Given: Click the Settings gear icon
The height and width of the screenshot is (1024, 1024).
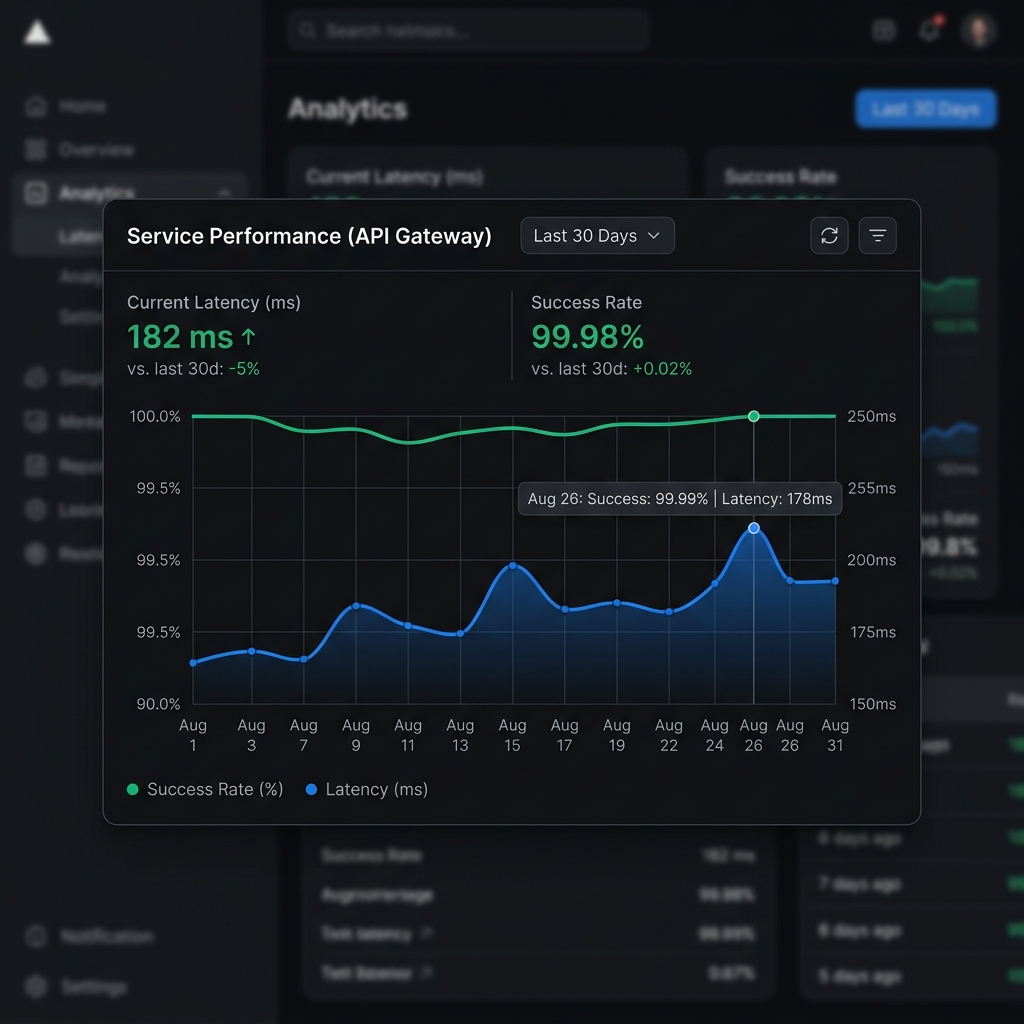Looking at the screenshot, I should (x=36, y=986).
